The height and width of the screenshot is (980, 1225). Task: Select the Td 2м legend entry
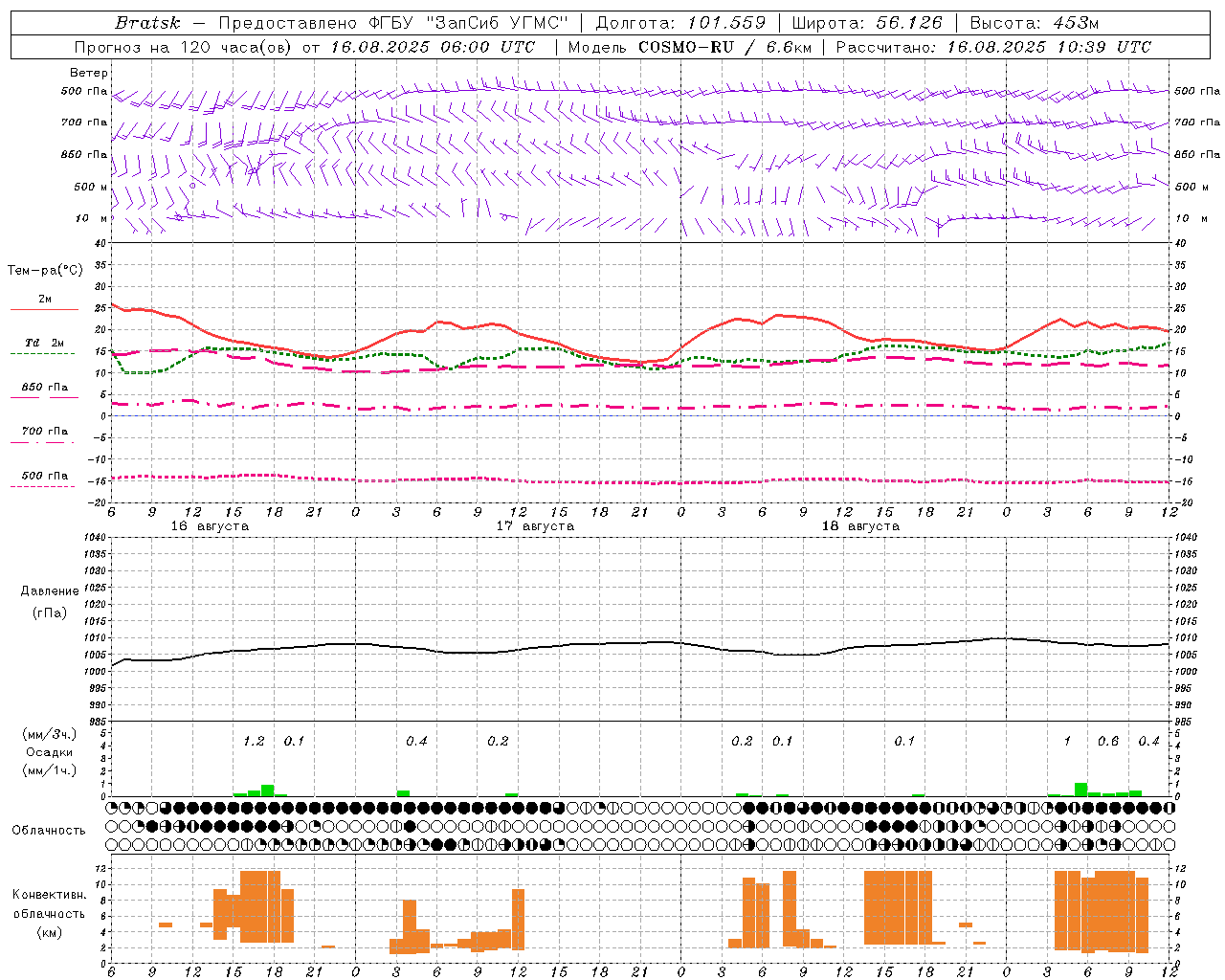point(44,343)
